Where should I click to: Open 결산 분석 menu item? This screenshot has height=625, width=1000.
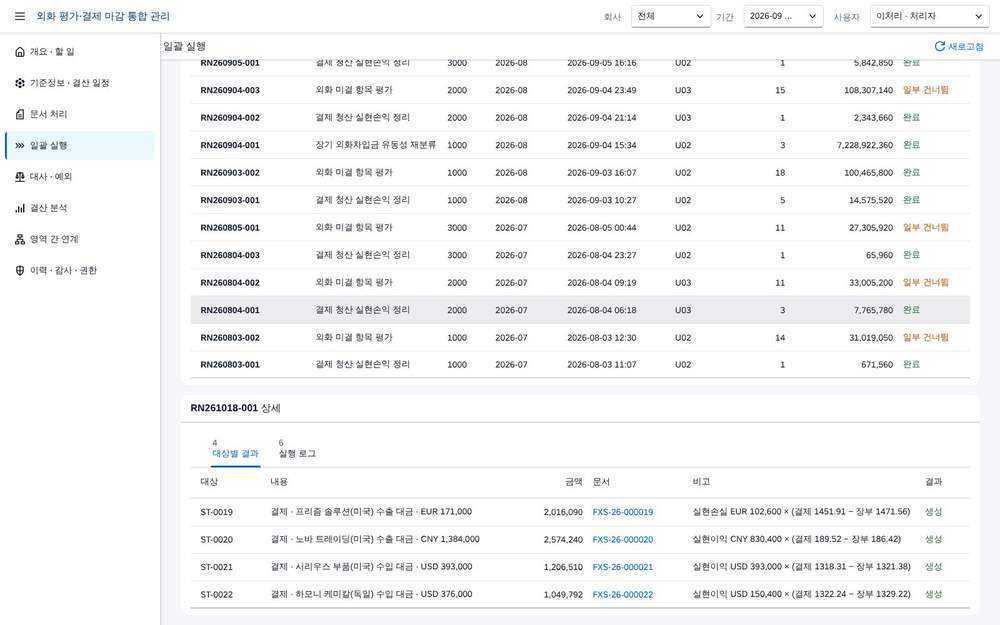tap(80, 208)
